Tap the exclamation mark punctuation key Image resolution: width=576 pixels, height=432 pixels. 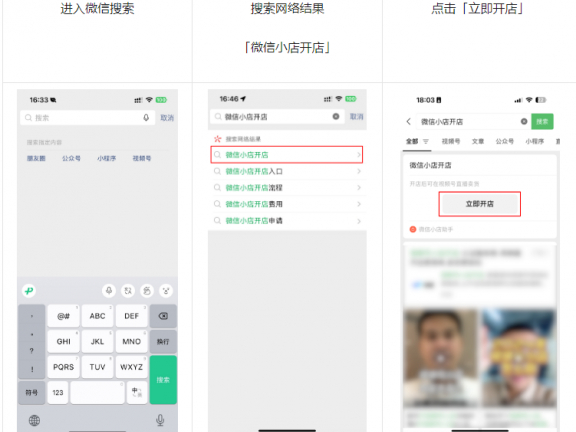pos(32,369)
